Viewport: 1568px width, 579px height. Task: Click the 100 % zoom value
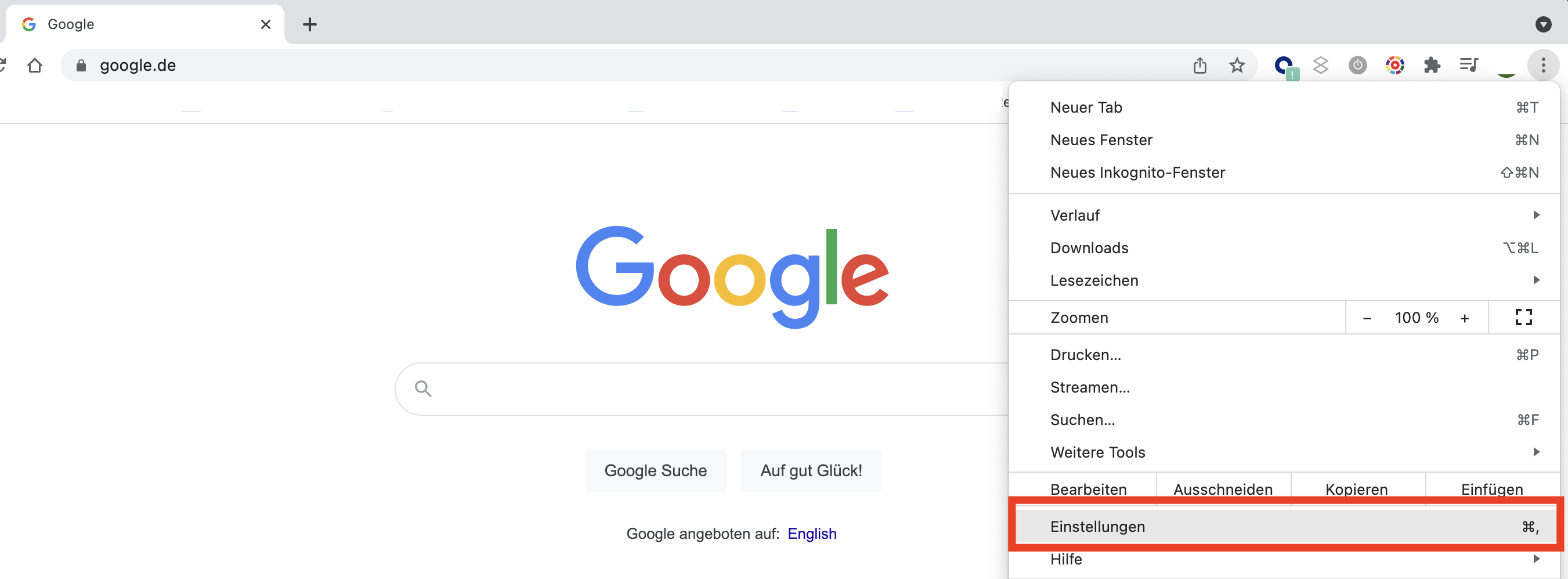coord(1417,318)
